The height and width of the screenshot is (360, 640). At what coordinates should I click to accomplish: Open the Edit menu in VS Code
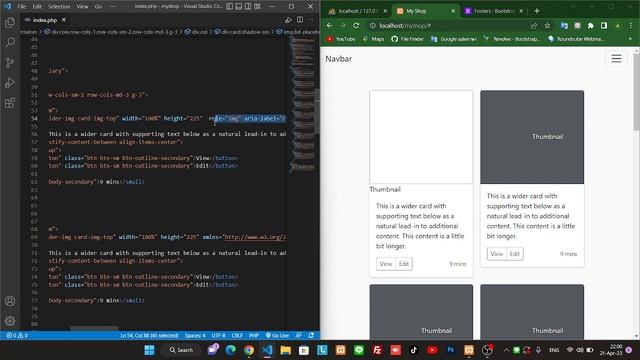[37, 7]
